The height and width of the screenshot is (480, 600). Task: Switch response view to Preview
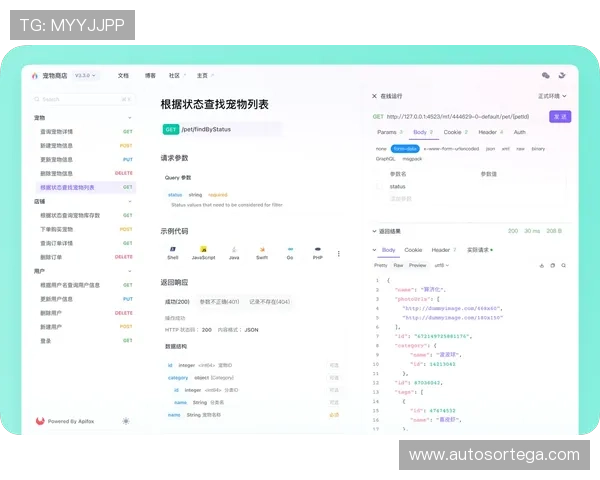(x=417, y=265)
